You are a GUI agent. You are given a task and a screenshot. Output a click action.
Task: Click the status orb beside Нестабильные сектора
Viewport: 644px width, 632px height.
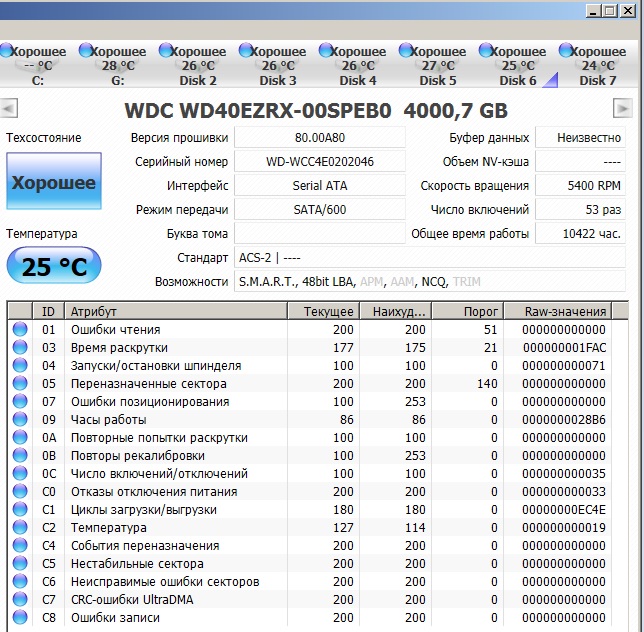click(20, 564)
